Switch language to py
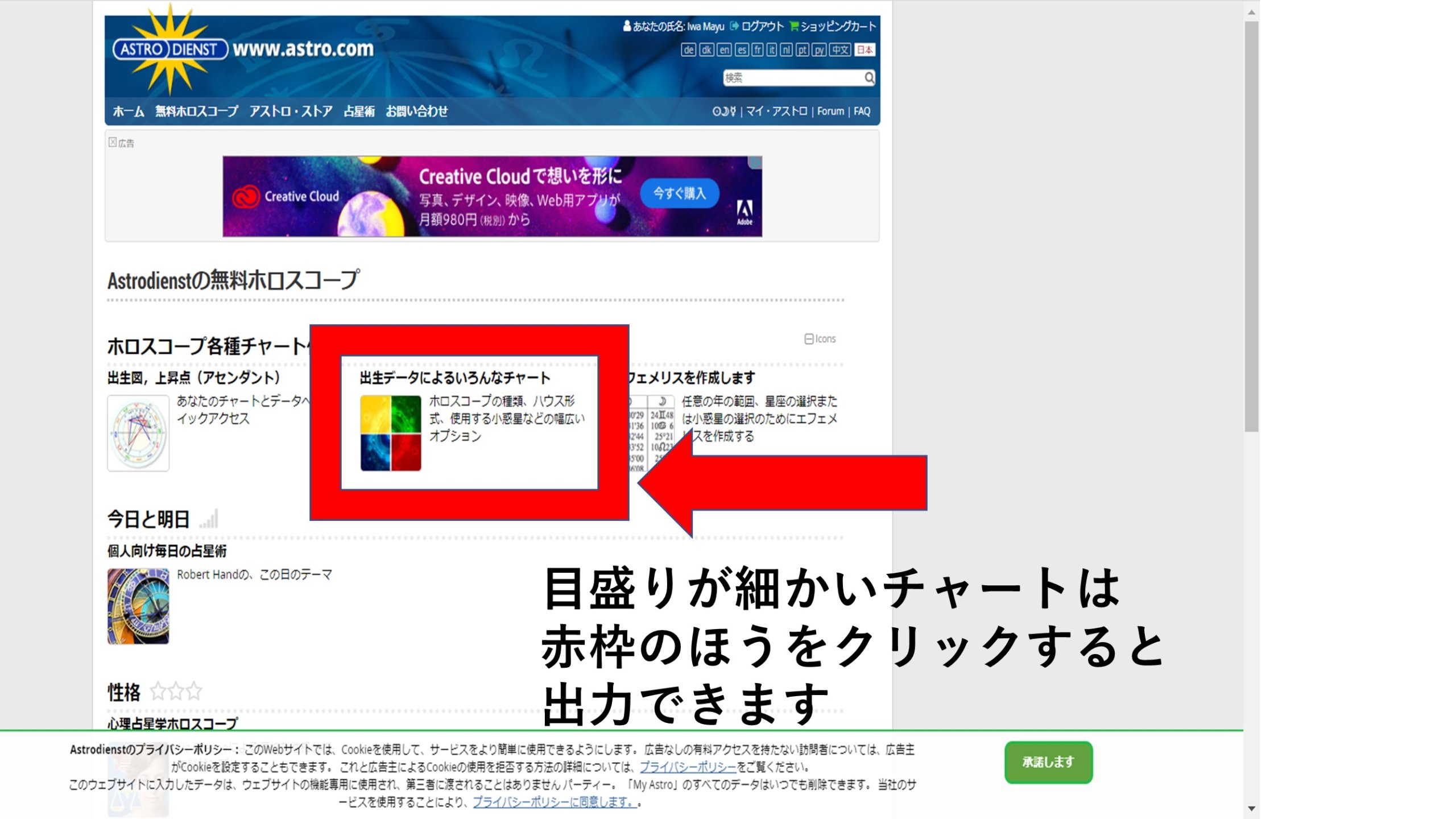 pos(818,50)
